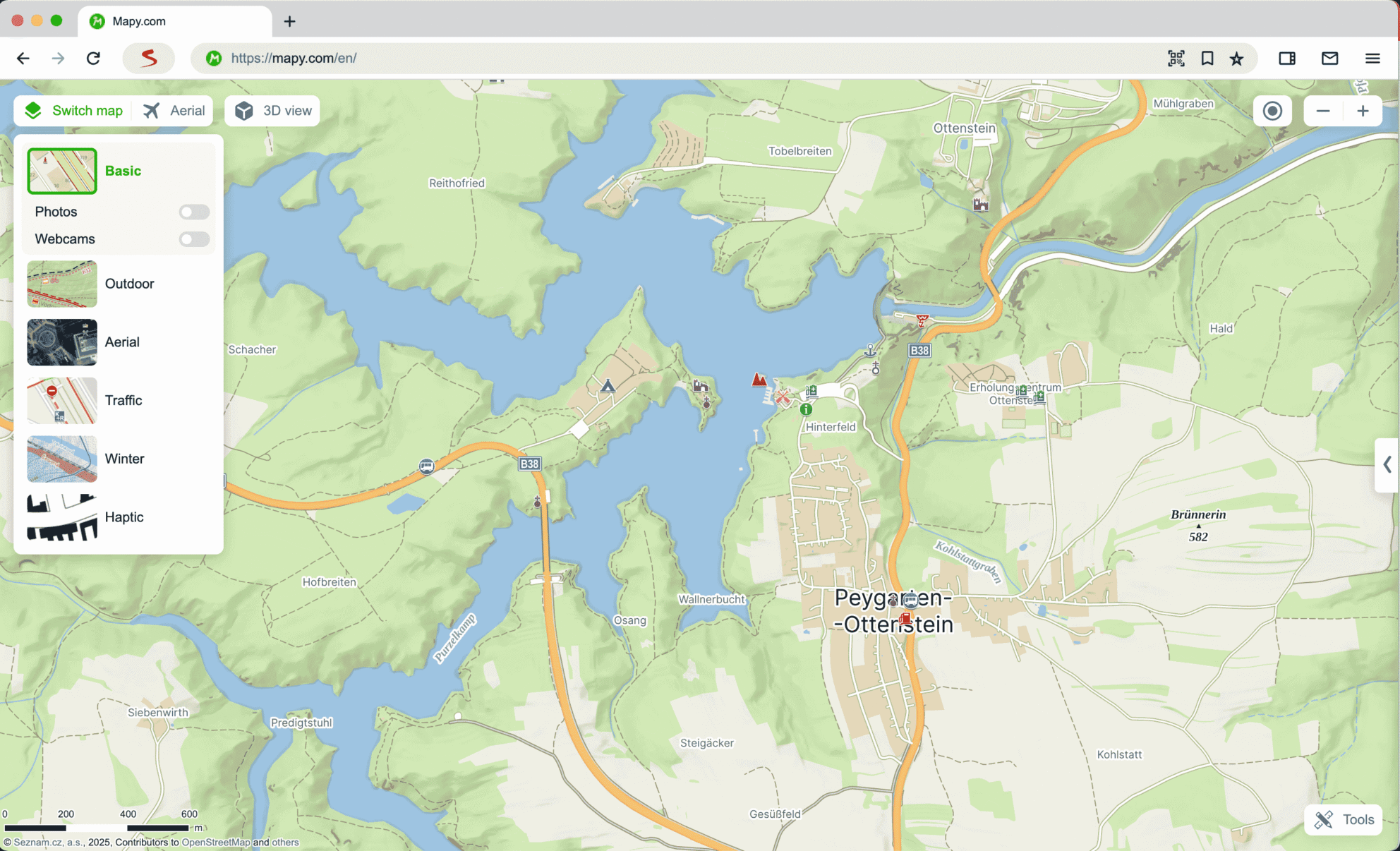This screenshot has width=1400, height=851.
Task: Open the QR code icon in address bar
Action: 1176,58
